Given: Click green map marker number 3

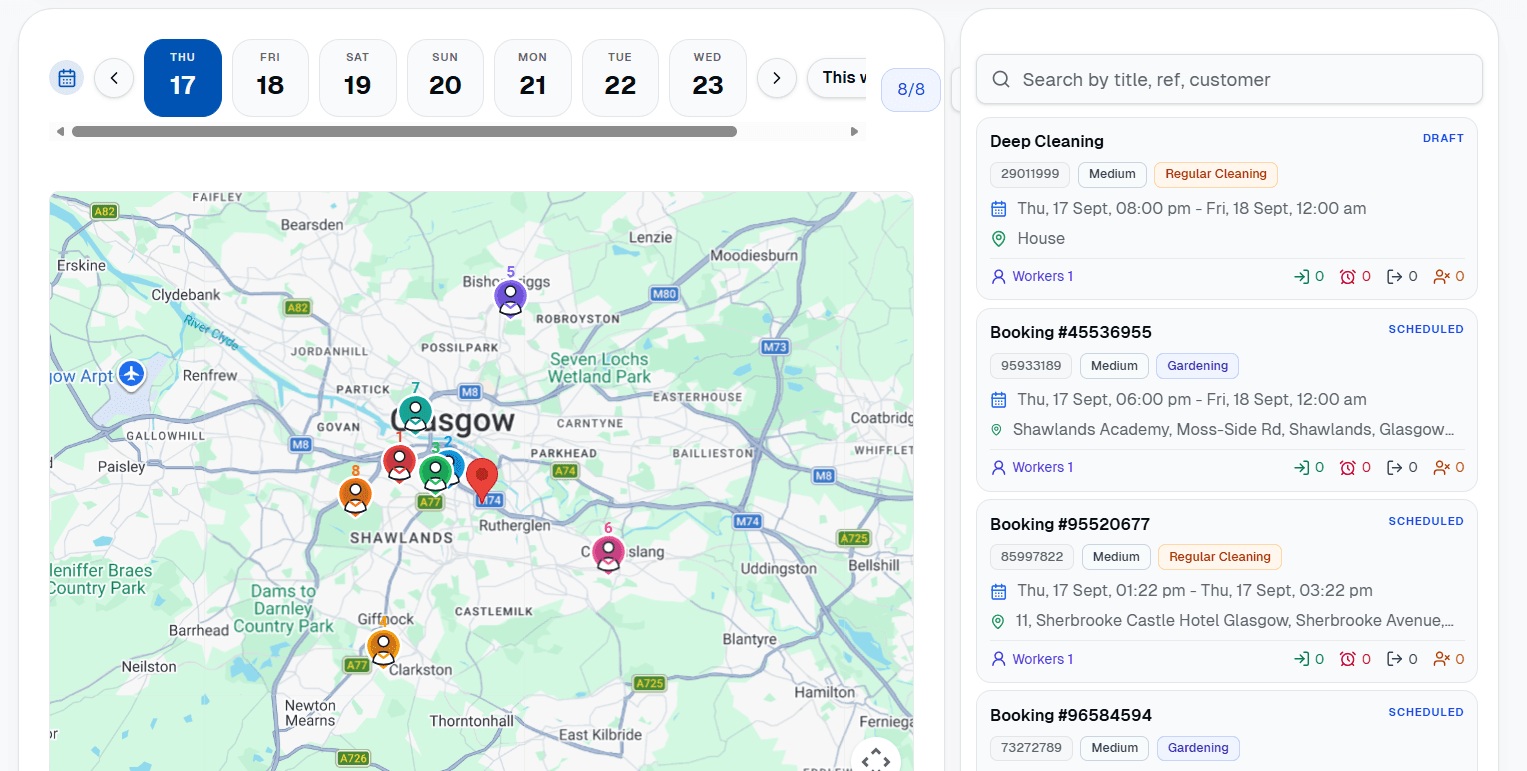Looking at the screenshot, I should click(x=434, y=472).
